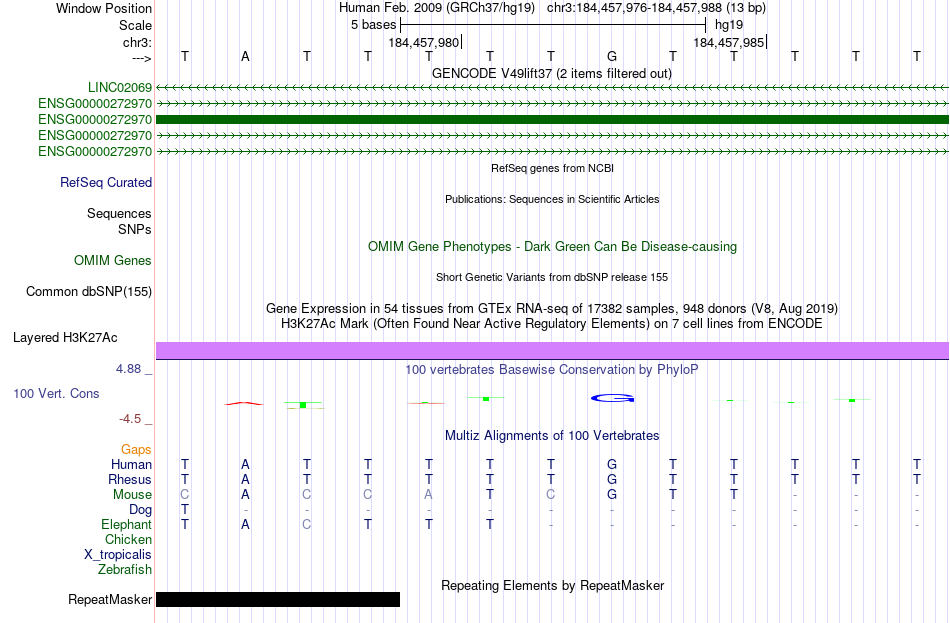The height and width of the screenshot is (623, 950).
Task: Click the OMIM Genes track label
Action: click(113, 261)
